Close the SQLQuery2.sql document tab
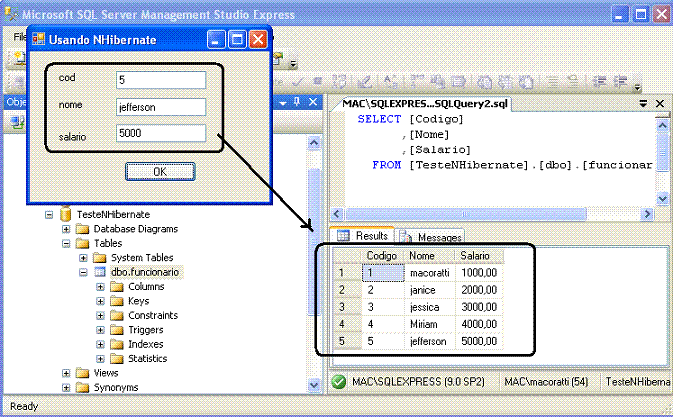 tap(660, 103)
